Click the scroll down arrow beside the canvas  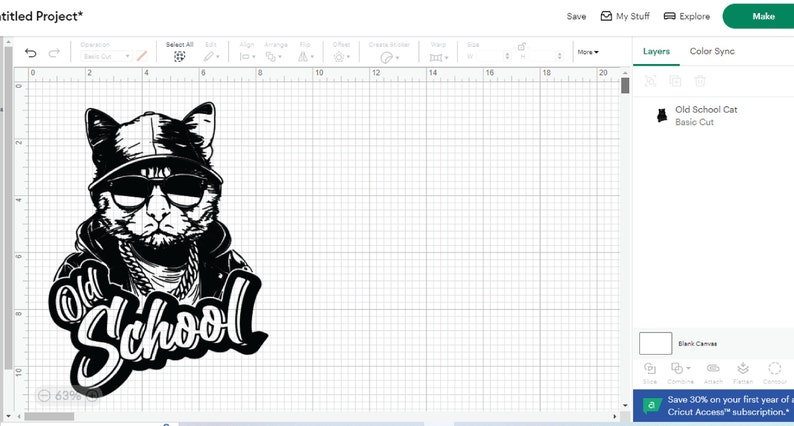tap(625, 405)
